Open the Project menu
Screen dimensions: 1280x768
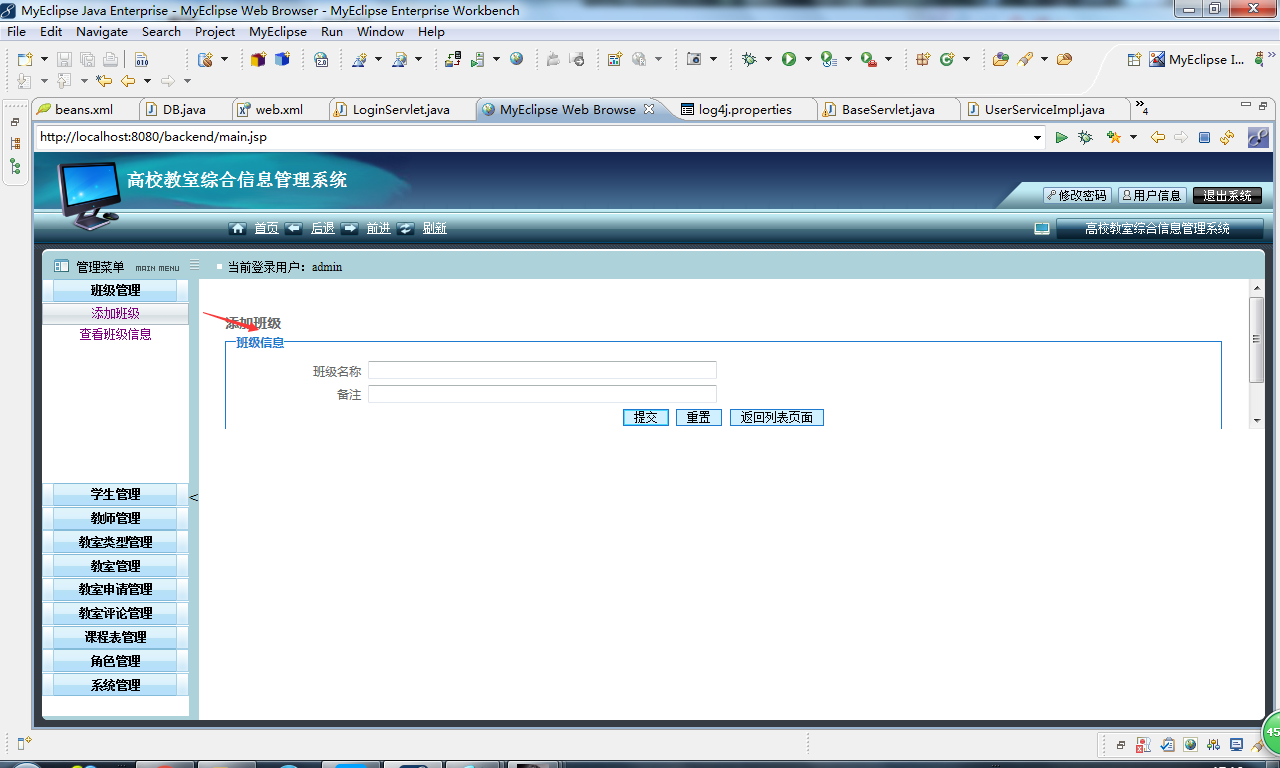(215, 32)
